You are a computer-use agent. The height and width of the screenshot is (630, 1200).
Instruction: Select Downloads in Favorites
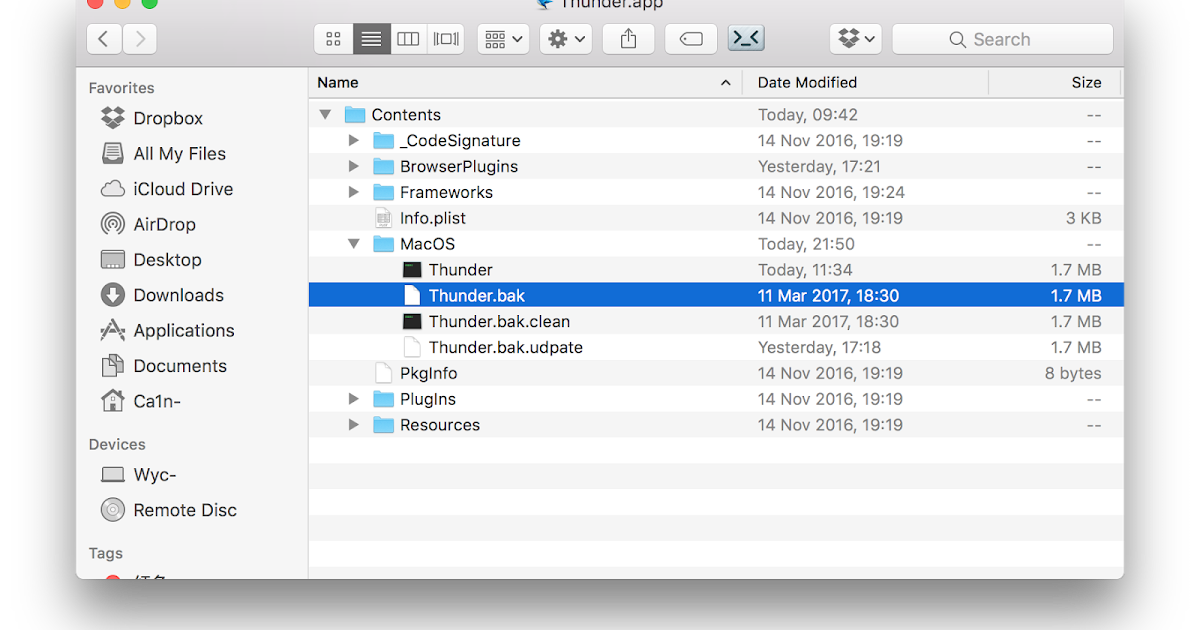pyautogui.click(x=176, y=295)
